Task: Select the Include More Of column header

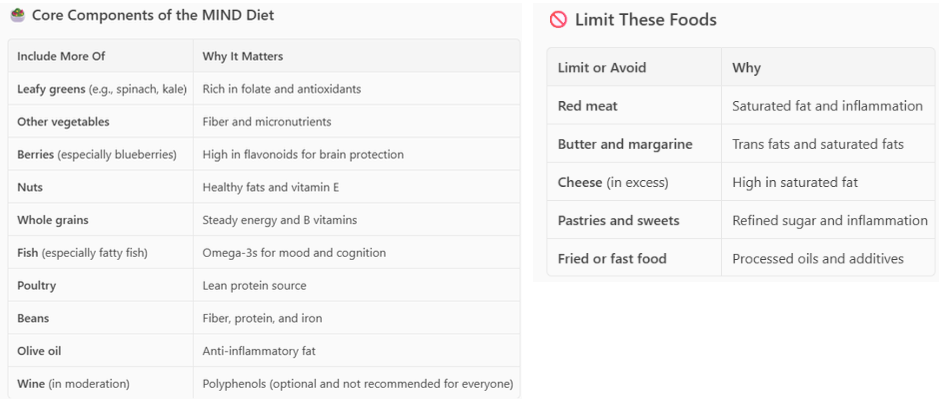Action: point(61,56)
